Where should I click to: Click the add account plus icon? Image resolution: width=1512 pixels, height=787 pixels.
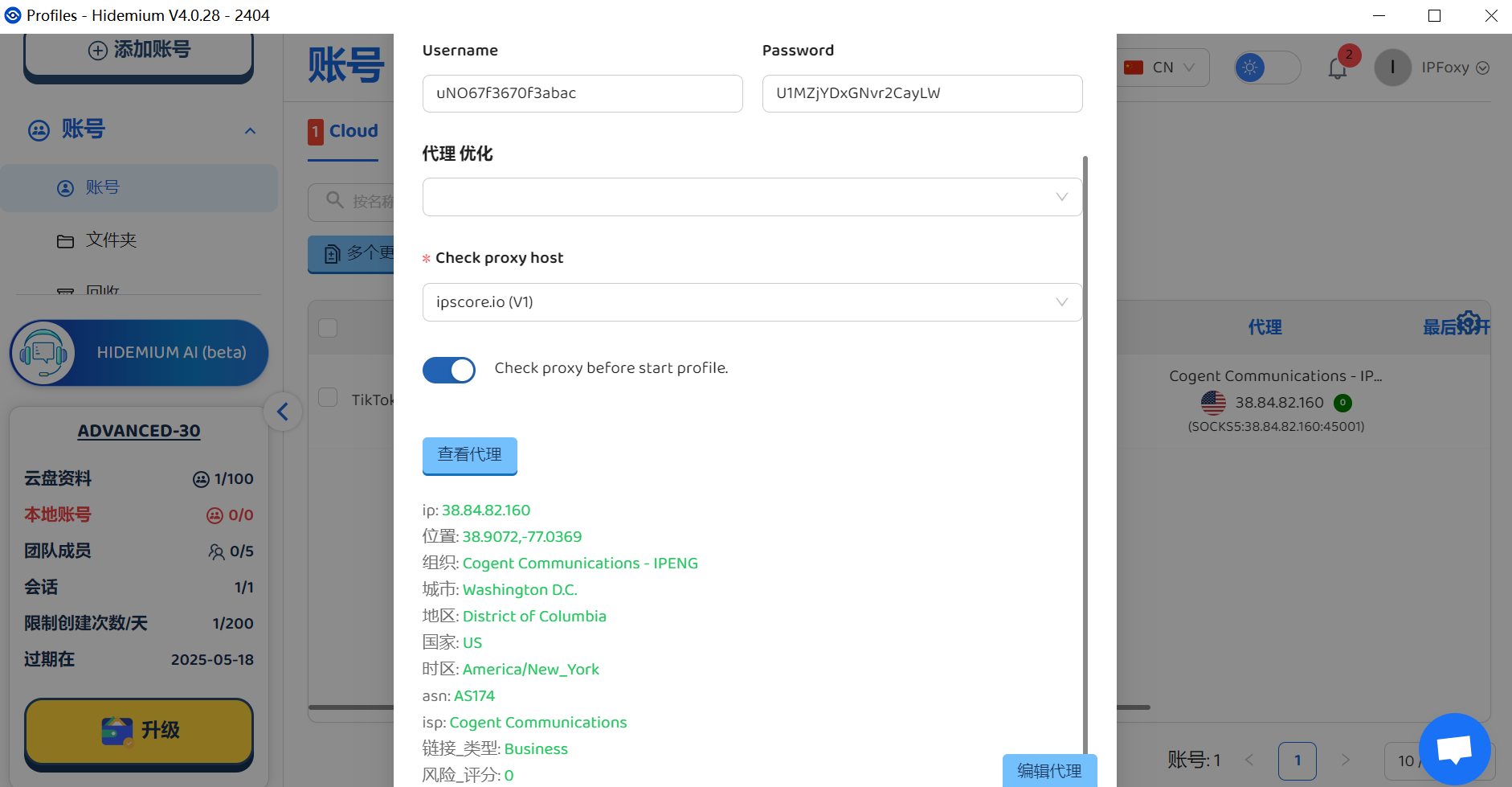coord(97,50)
